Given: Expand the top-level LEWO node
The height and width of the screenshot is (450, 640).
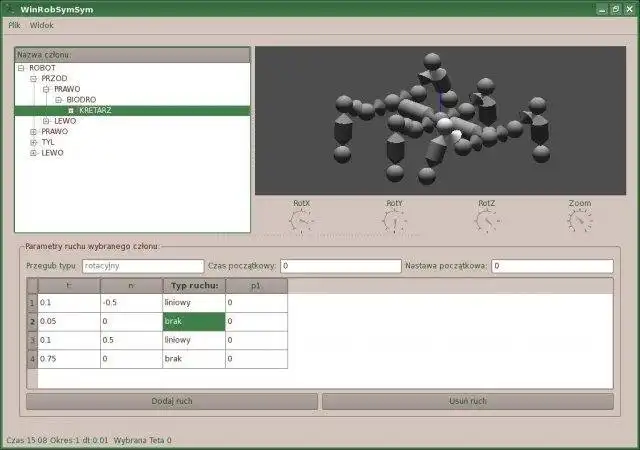Looking at the screenshot, I should [x=33, y=153].
